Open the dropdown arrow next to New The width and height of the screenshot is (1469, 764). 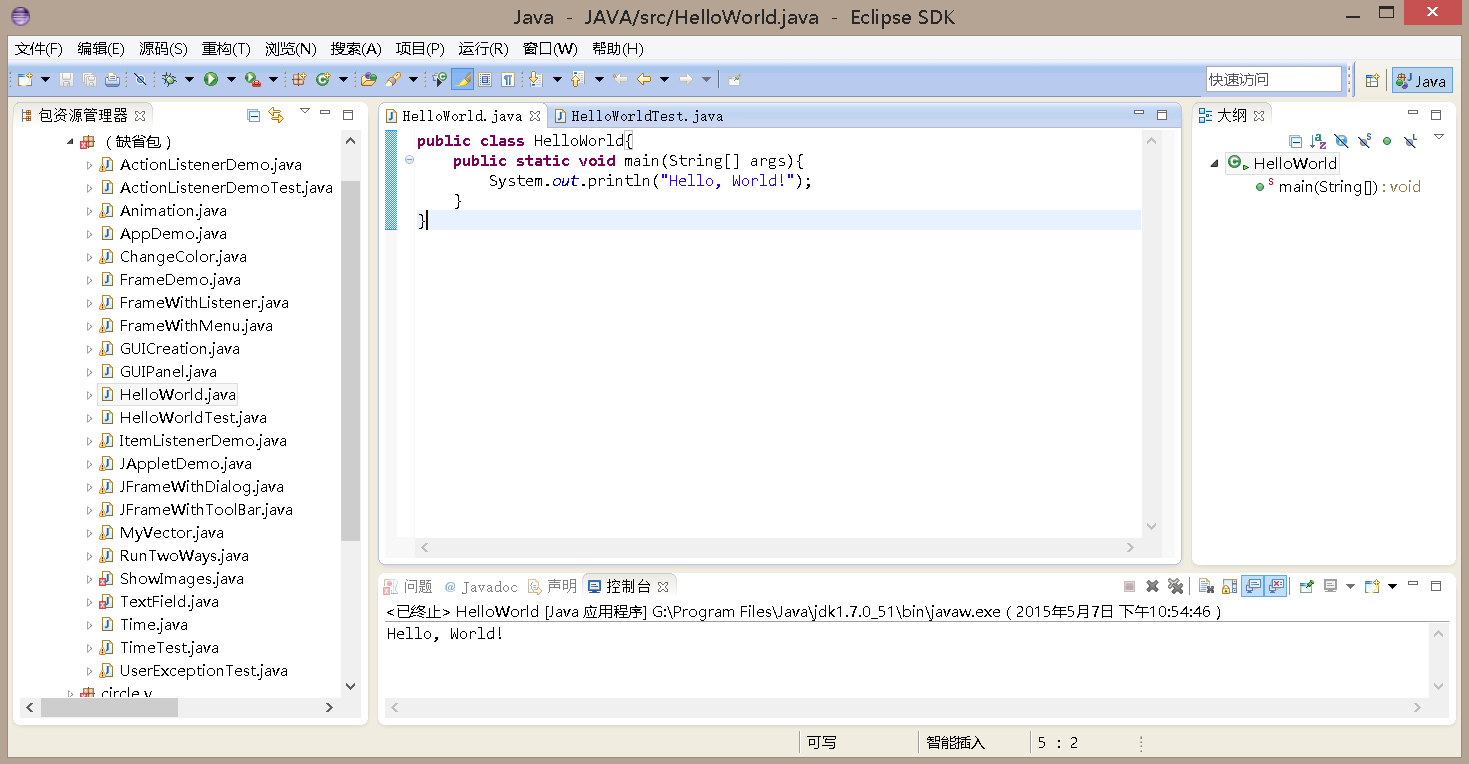click(45, 79)
